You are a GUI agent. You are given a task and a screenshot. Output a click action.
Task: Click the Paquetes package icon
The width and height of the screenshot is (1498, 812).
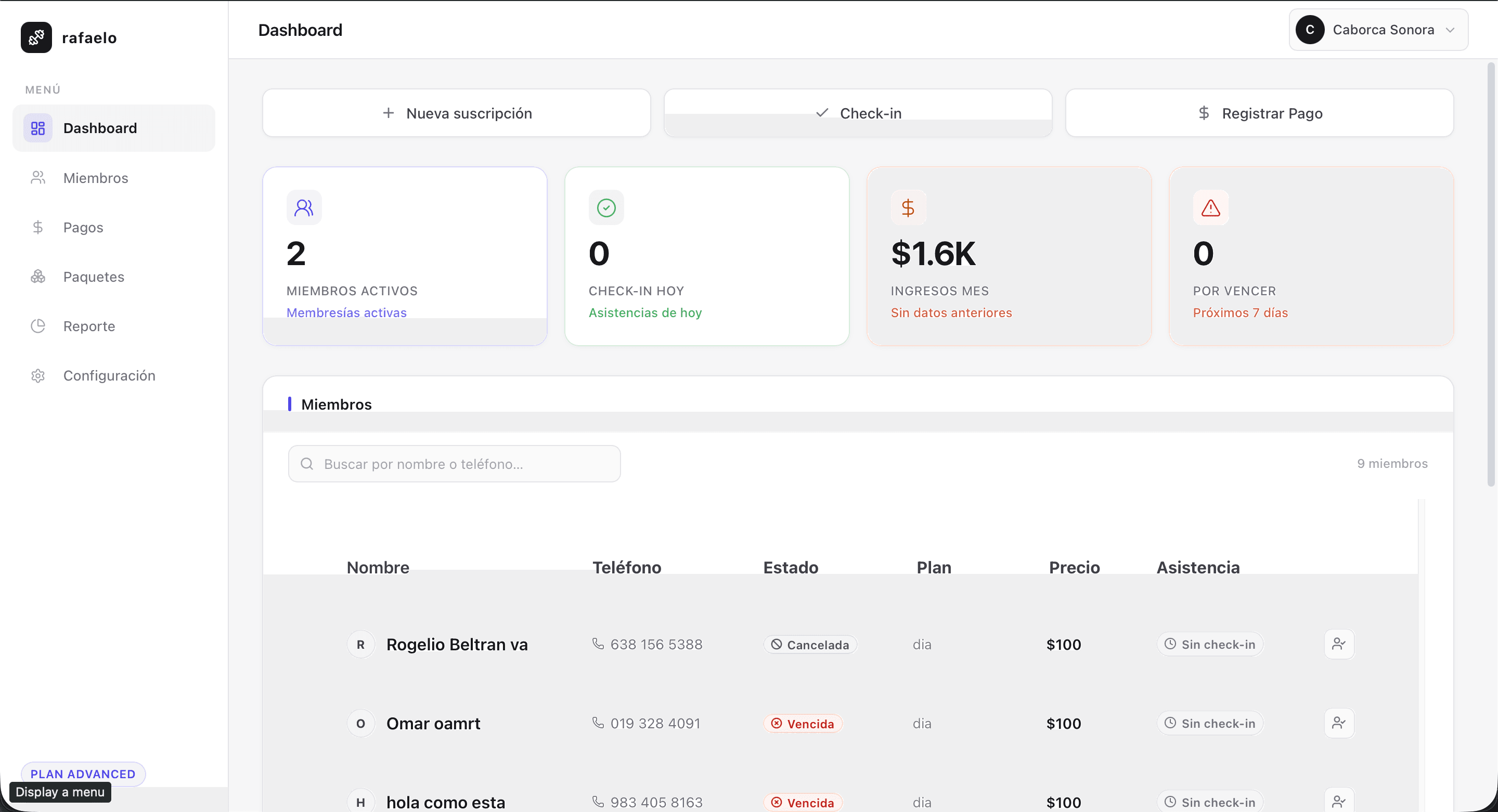[x=38, y=277]
